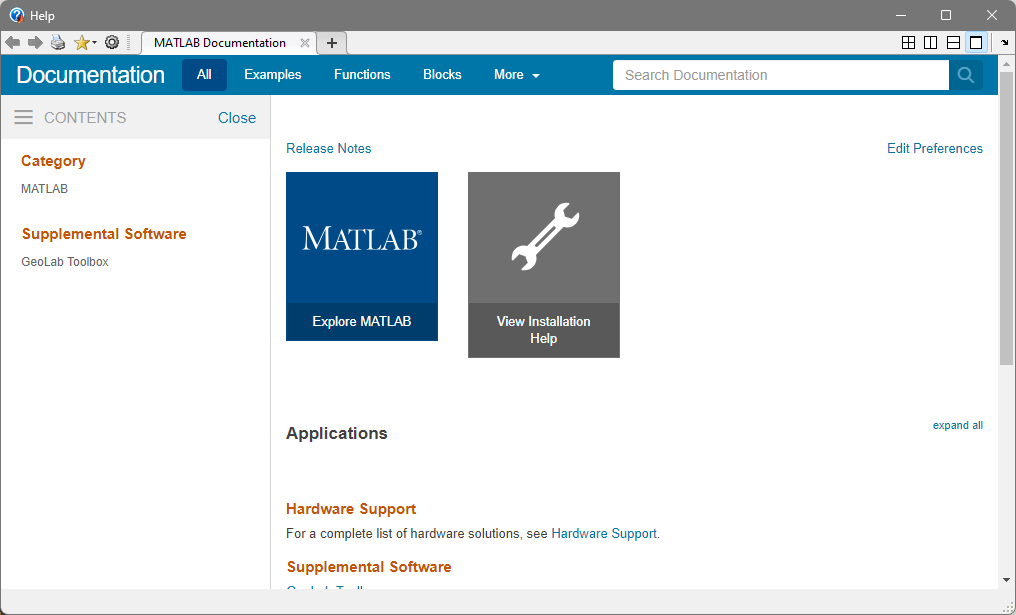The height and width of the screenshot is (615, 1016).
Task: Click the Category sidebar heading
Action: [53, 161]
